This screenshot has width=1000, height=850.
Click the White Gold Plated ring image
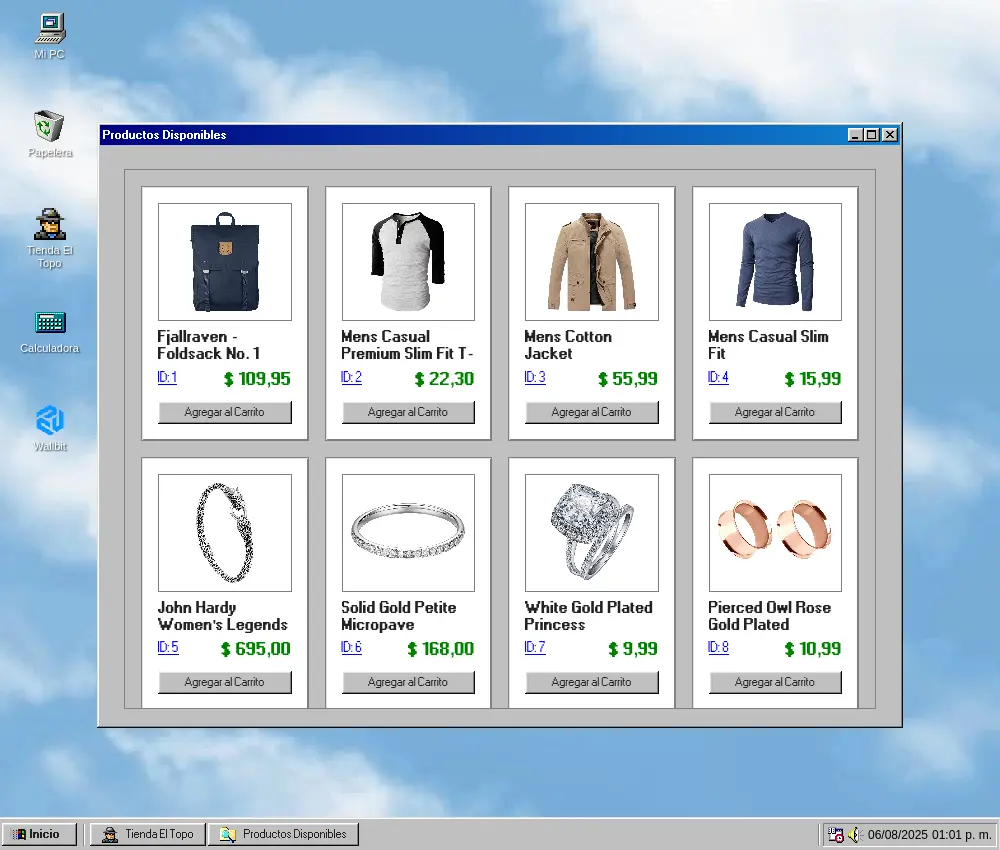pyautogui.click(x=591, y=532)
